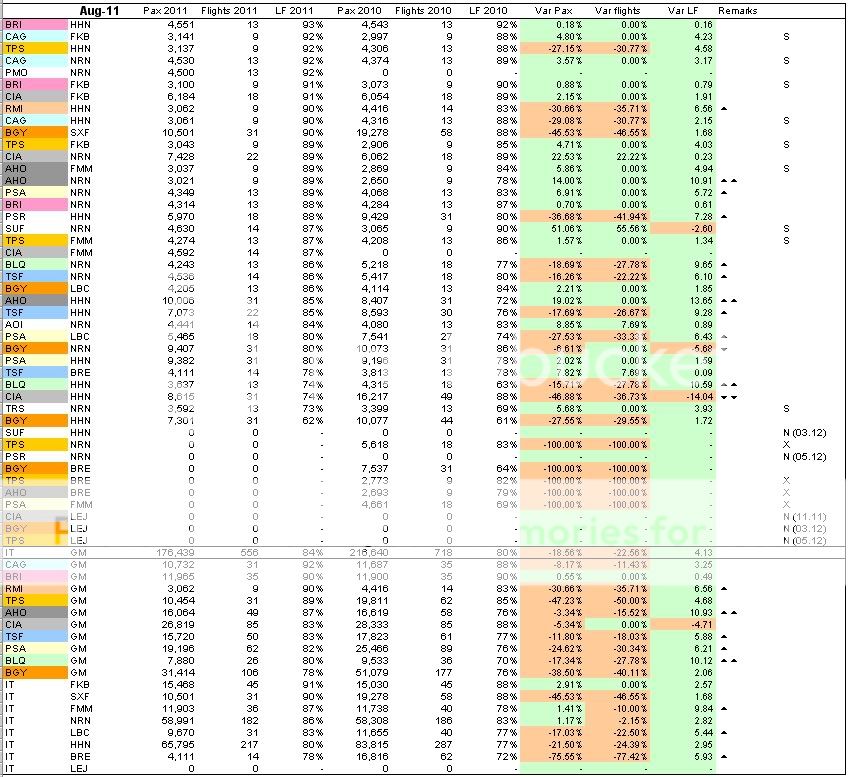
Task: Click the up-arrow beside 5.72 in PSA NRN row
Action: coord(724,192)
